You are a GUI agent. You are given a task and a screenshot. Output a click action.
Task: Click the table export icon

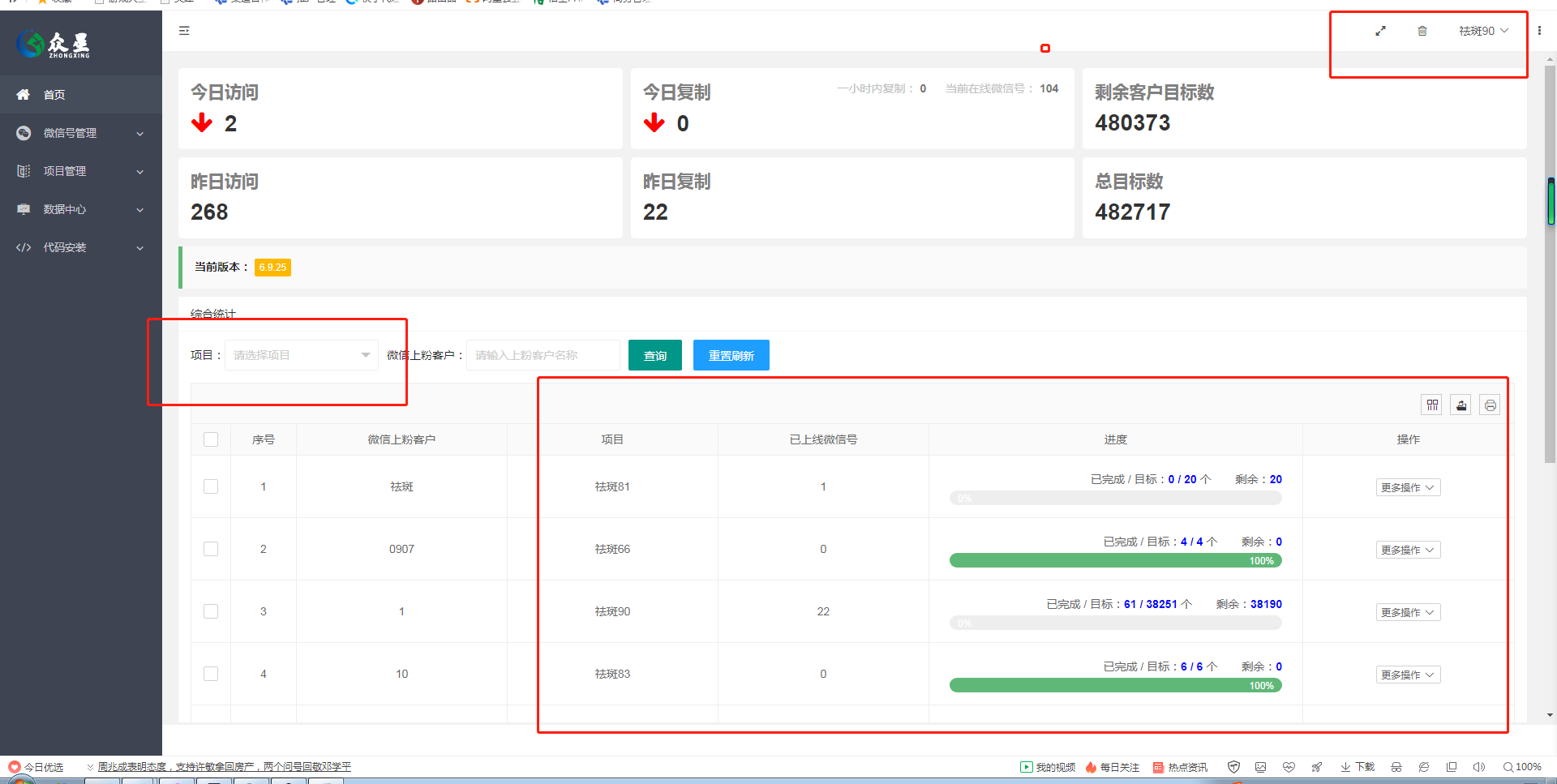1461,405
